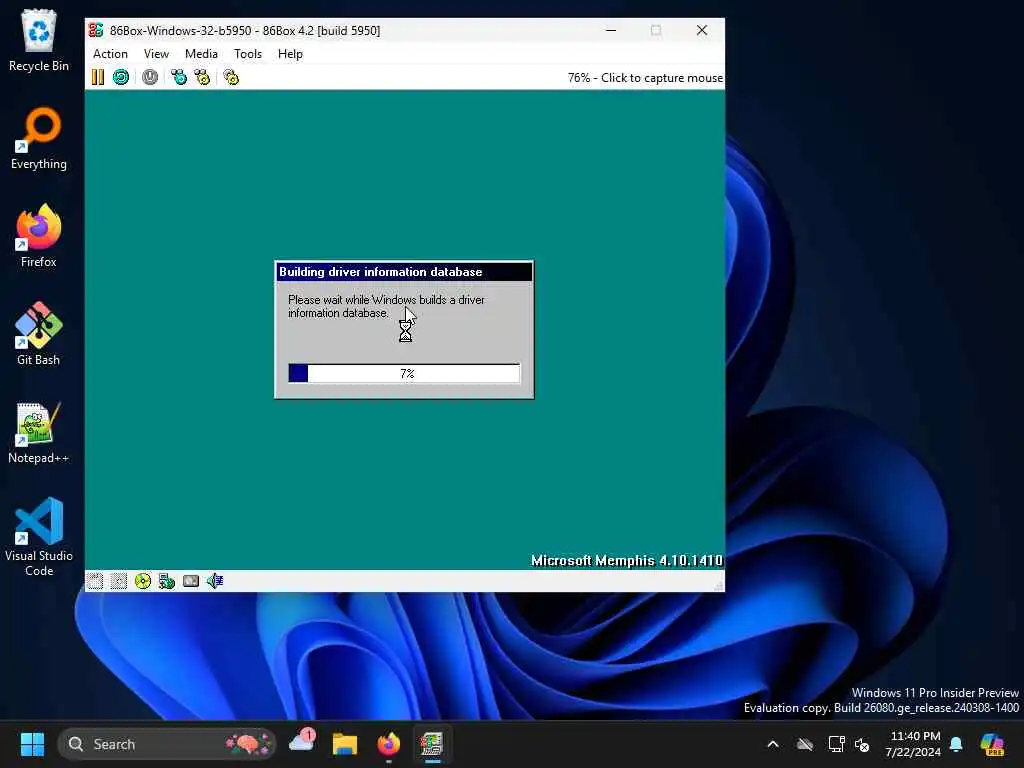Click 'Microsoft Memphis 4.10.1410' build text
The height and width of the screenshot is (768, 1024).
tap(627, 560)
